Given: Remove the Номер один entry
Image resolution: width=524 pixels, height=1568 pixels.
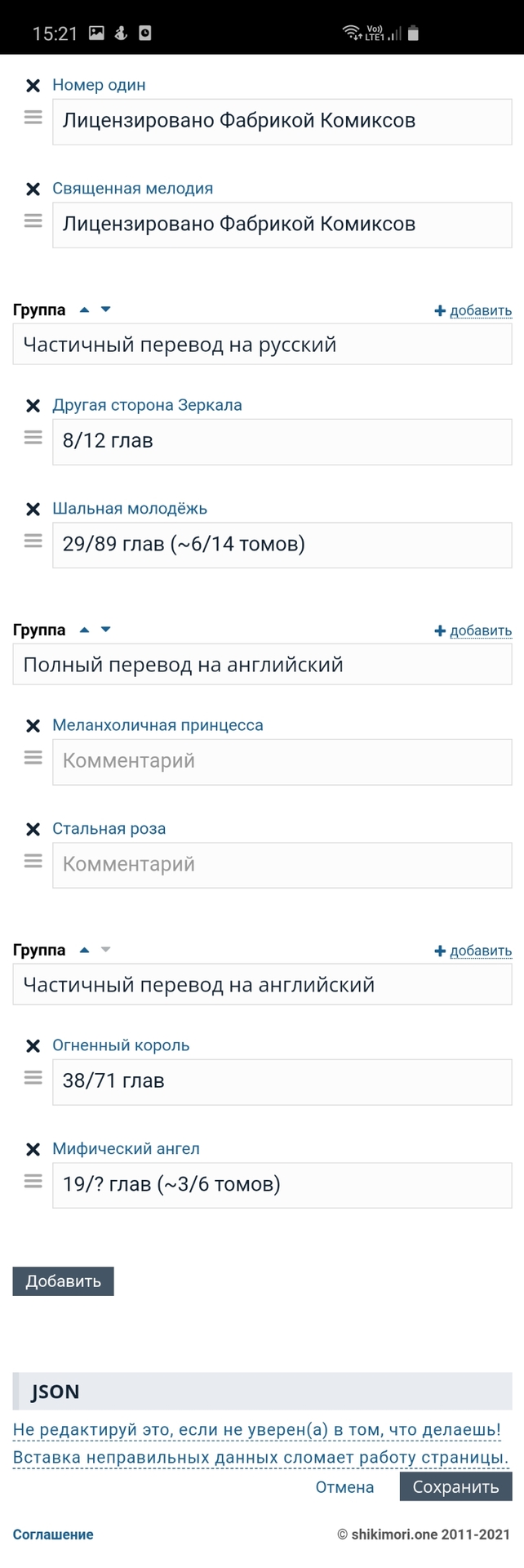Looking at the screenshot, I should [x=33, y=86].
